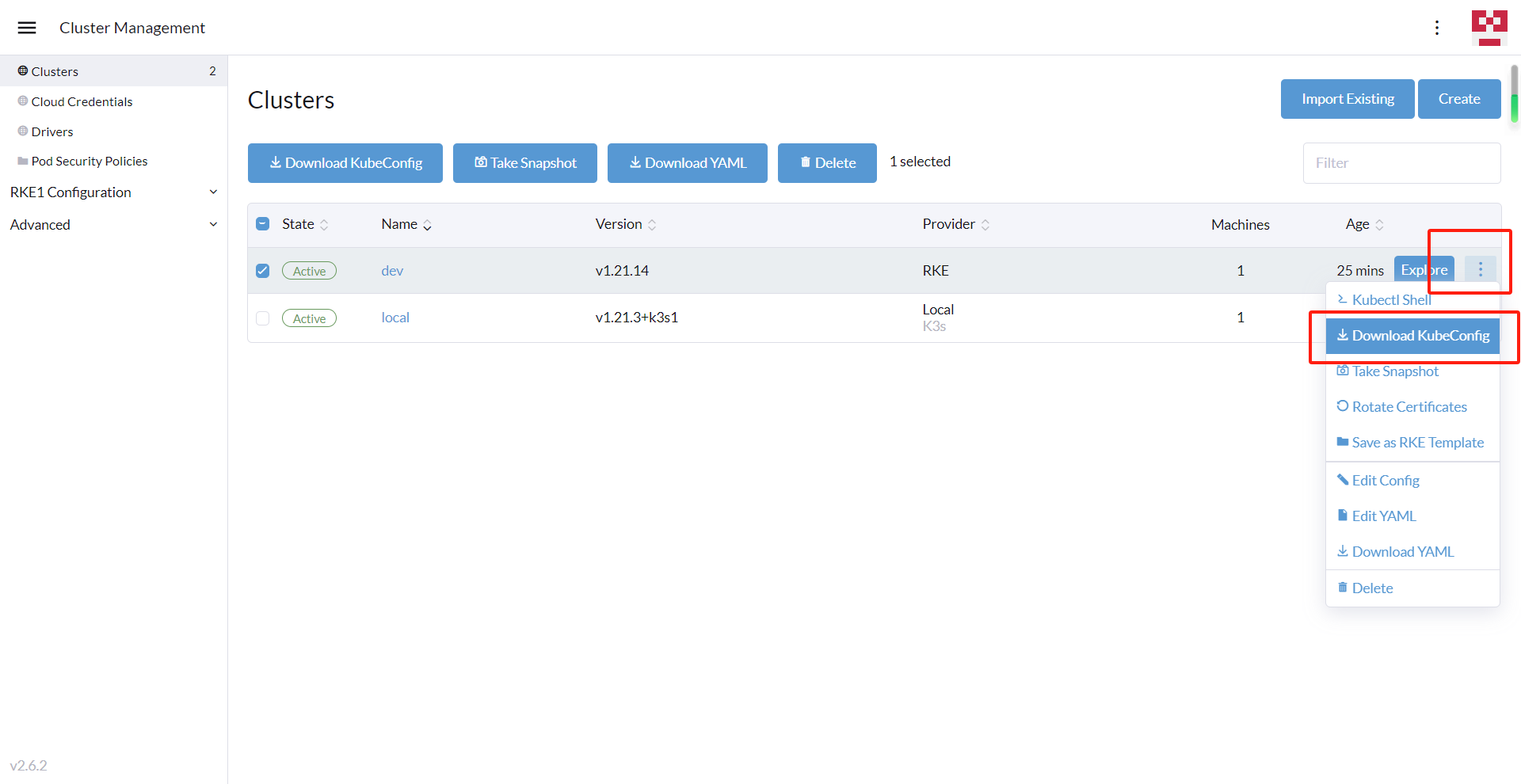Click the Machines column header
1521x784 pixels.
coord(1240,225)
